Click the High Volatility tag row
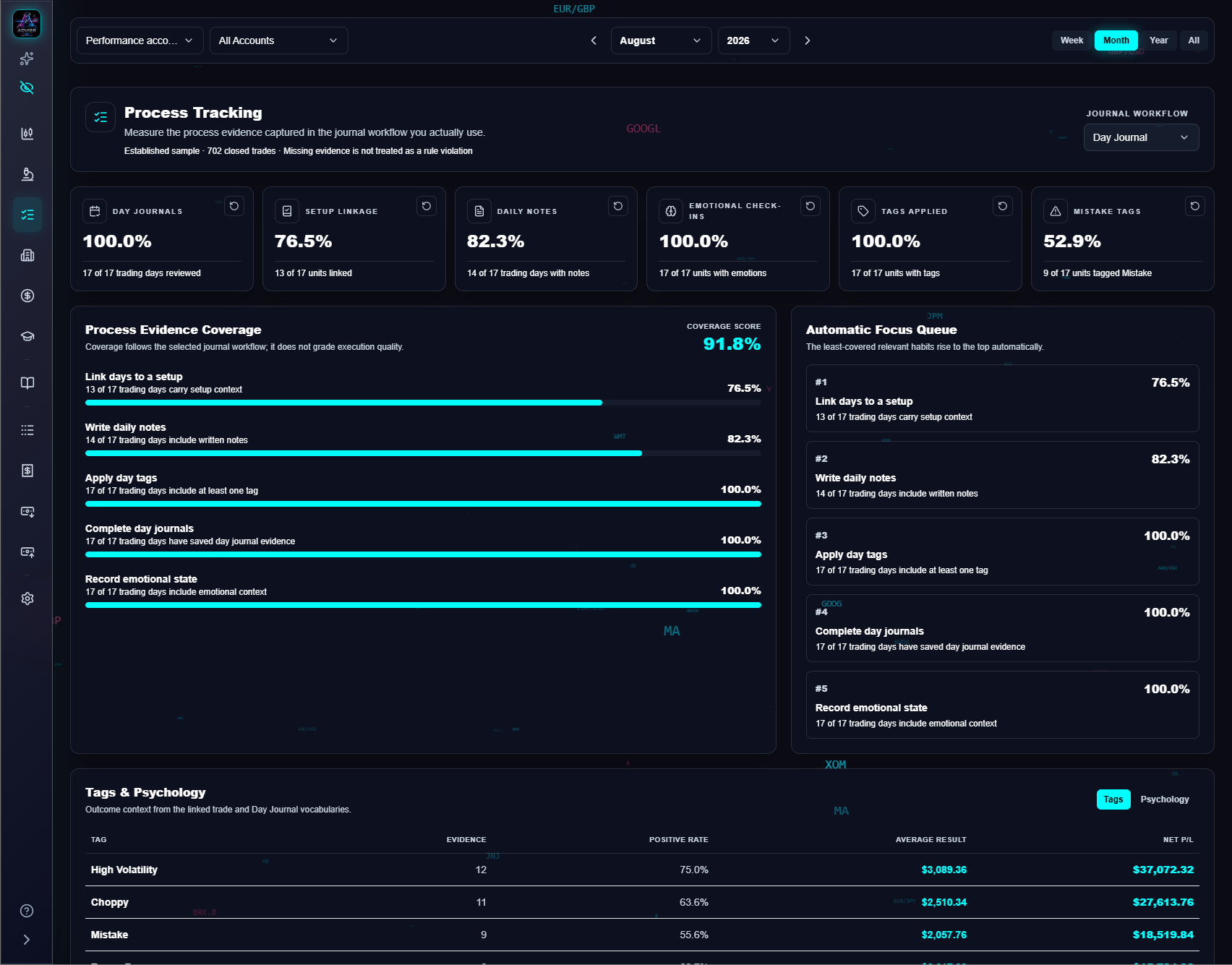The width and height of the screenshot is (1232, 965). (x=642, y=870)
